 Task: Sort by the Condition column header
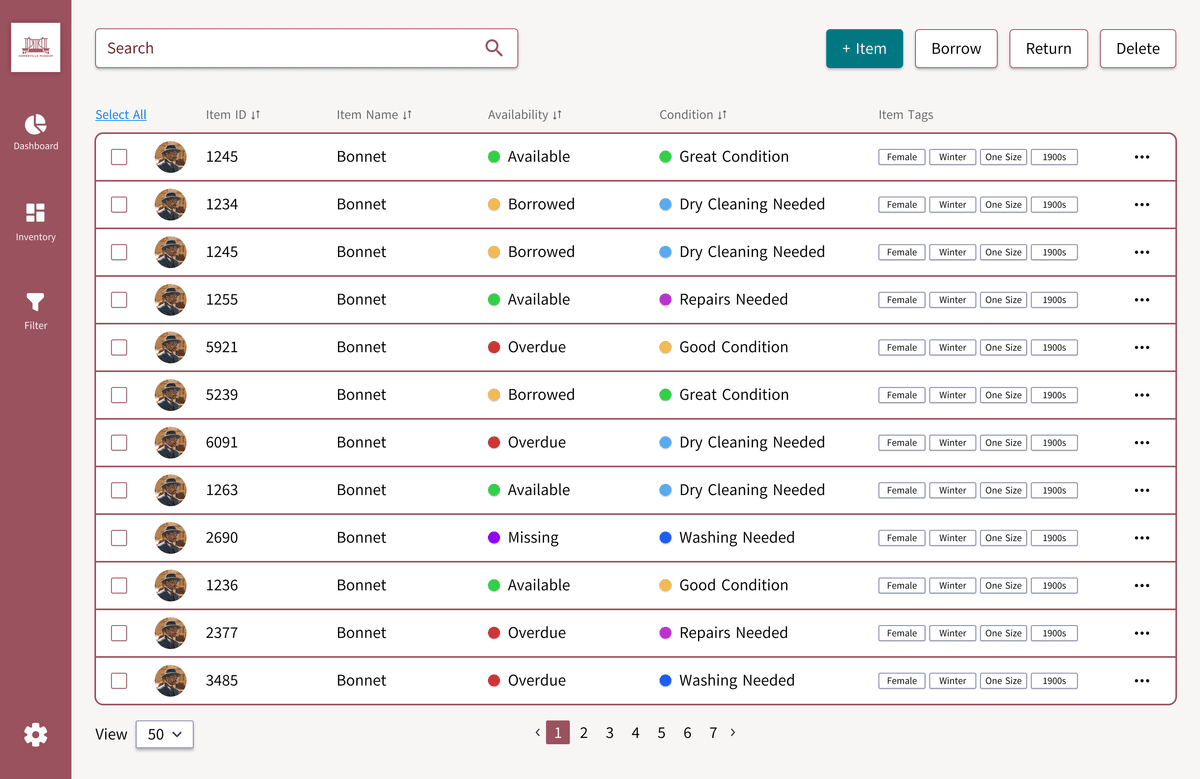[x=692, y=115]
